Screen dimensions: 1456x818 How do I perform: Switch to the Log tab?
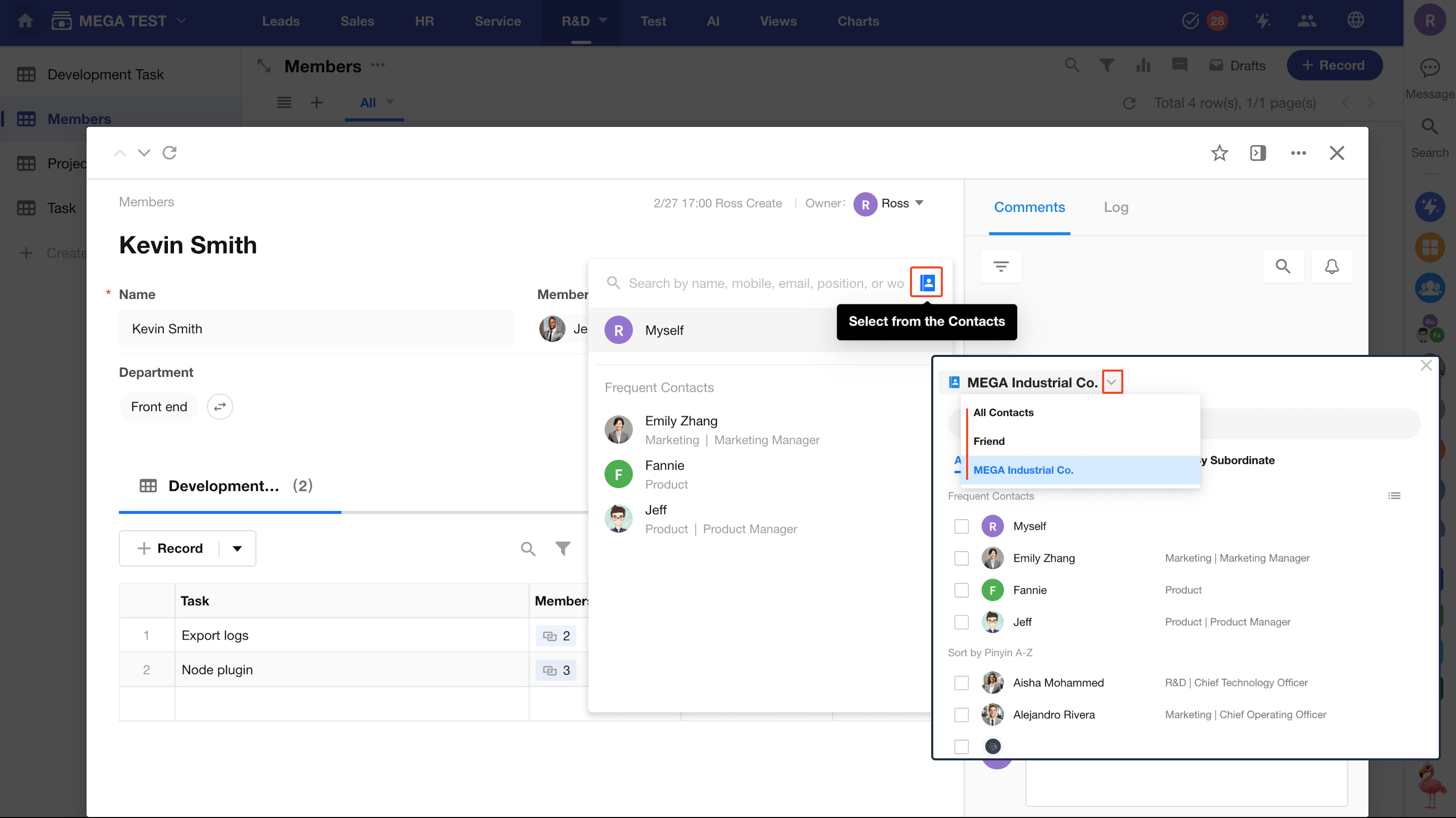[x=1115, y=207]
